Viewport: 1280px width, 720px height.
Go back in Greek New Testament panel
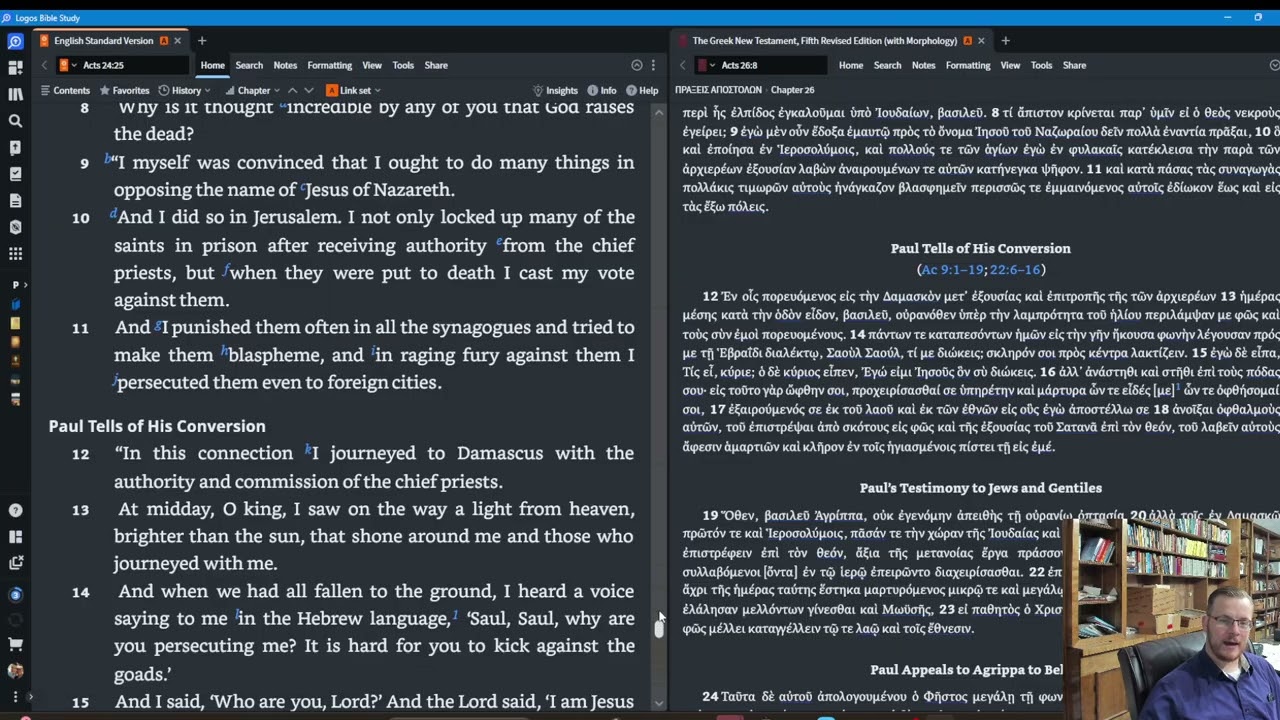tap(683, 65)
